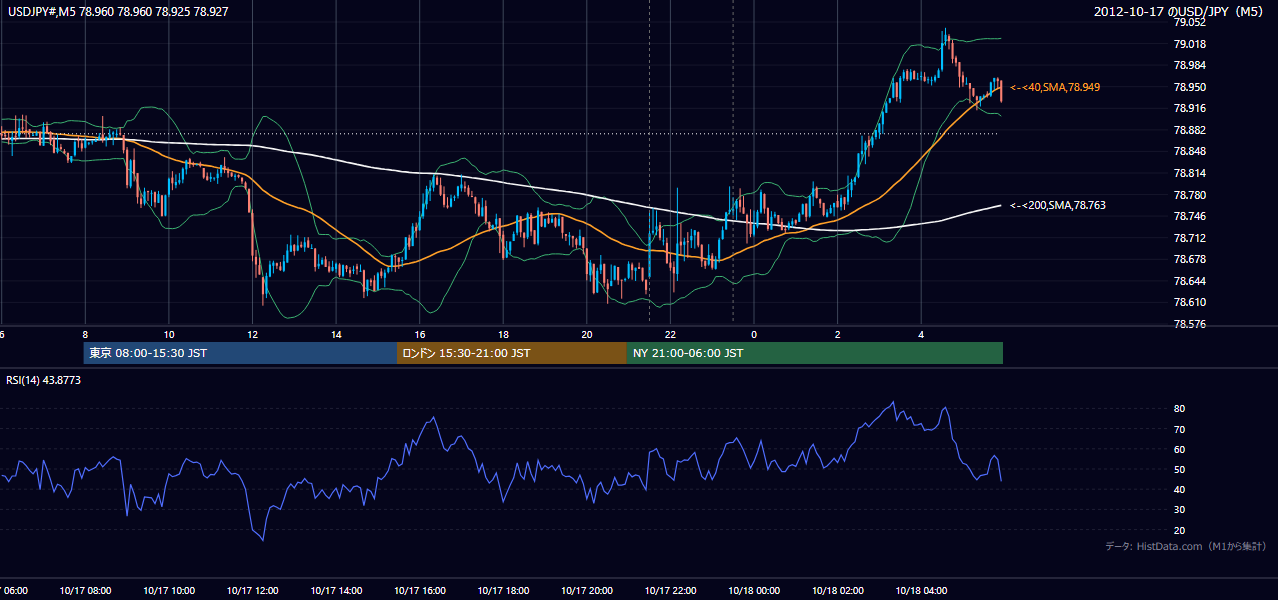Screen dimensions: 1278x600
Task: Click the 200 SMA 78.763 label
Action: (x=1058, y=205)
